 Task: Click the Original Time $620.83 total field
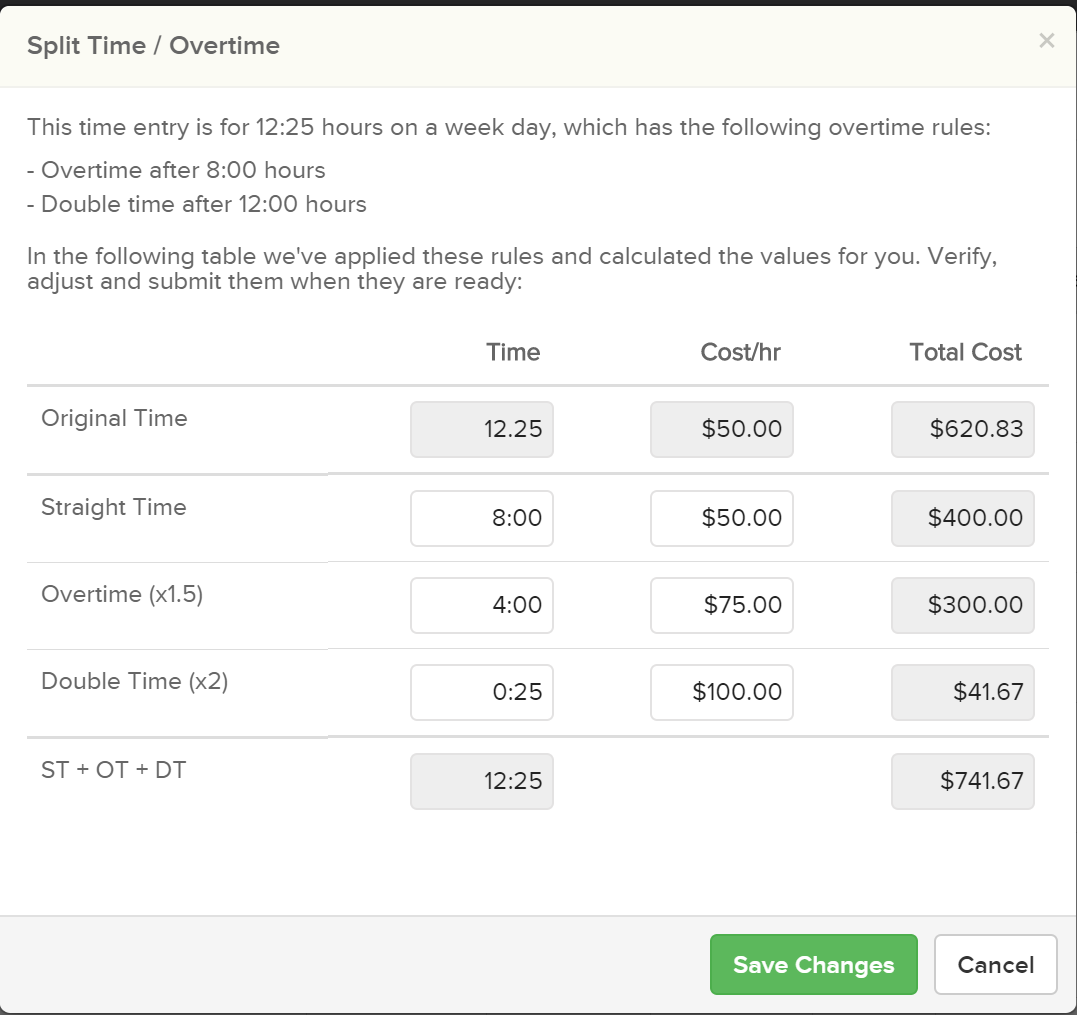tap(963, 429)
